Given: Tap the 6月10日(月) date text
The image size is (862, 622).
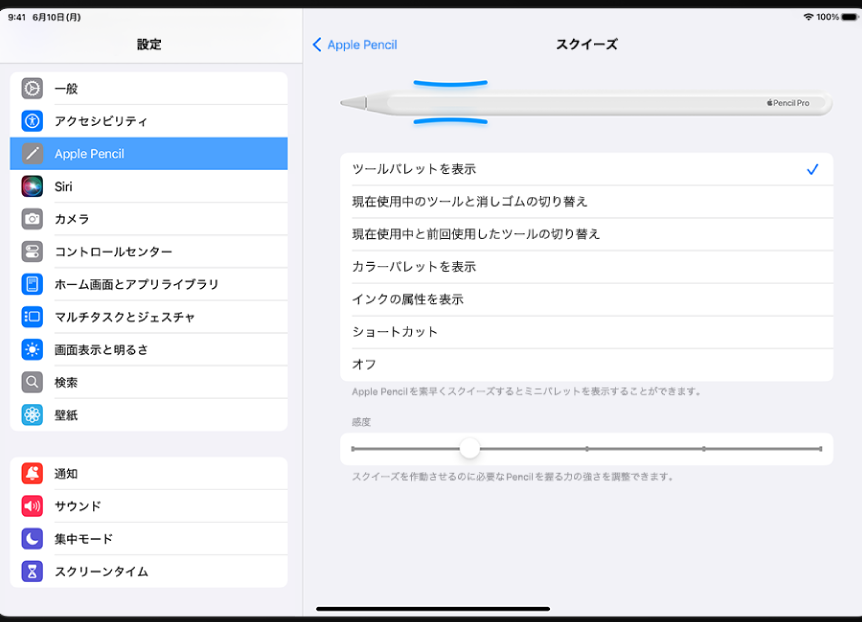Looking at the screenshot, I should (57, 17).
